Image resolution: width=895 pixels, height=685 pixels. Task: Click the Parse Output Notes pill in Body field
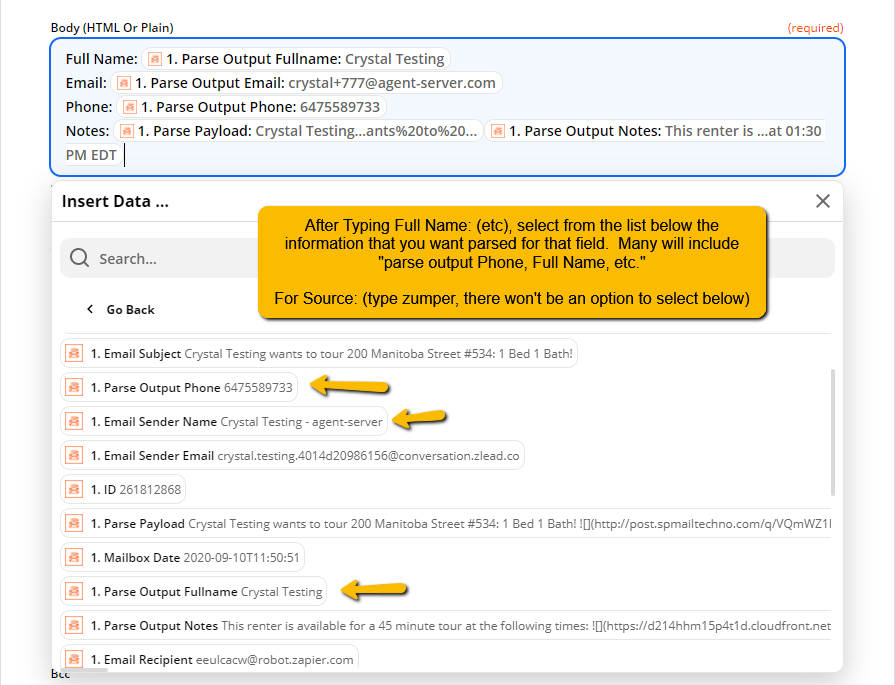[x=655, y=131]
